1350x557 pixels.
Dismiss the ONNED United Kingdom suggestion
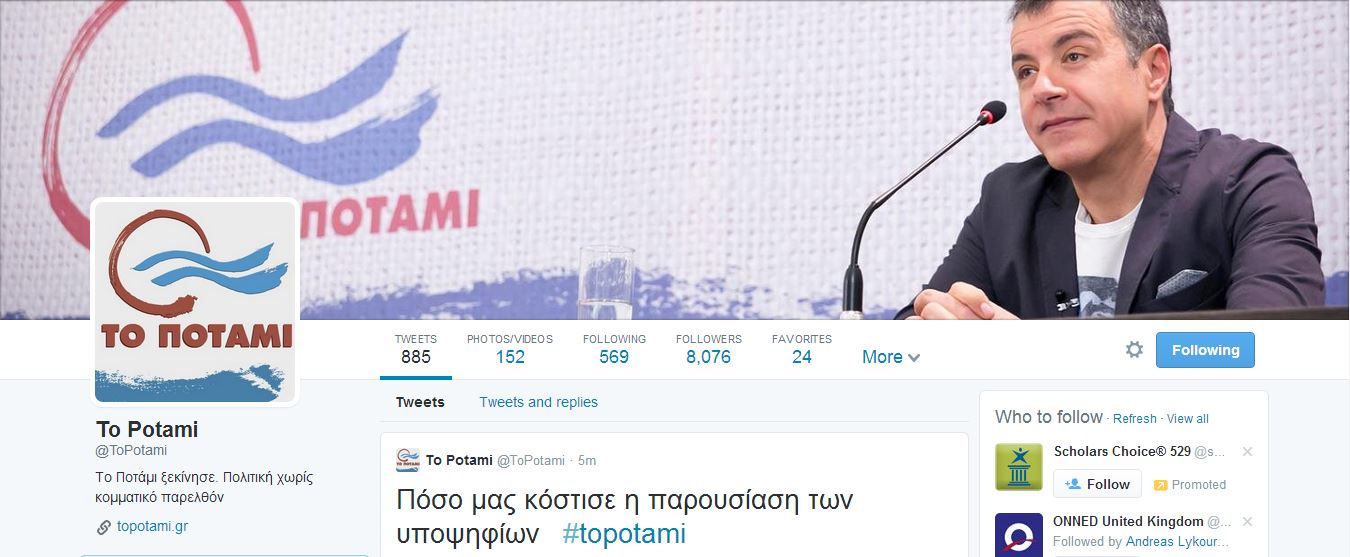[1247, 522]
